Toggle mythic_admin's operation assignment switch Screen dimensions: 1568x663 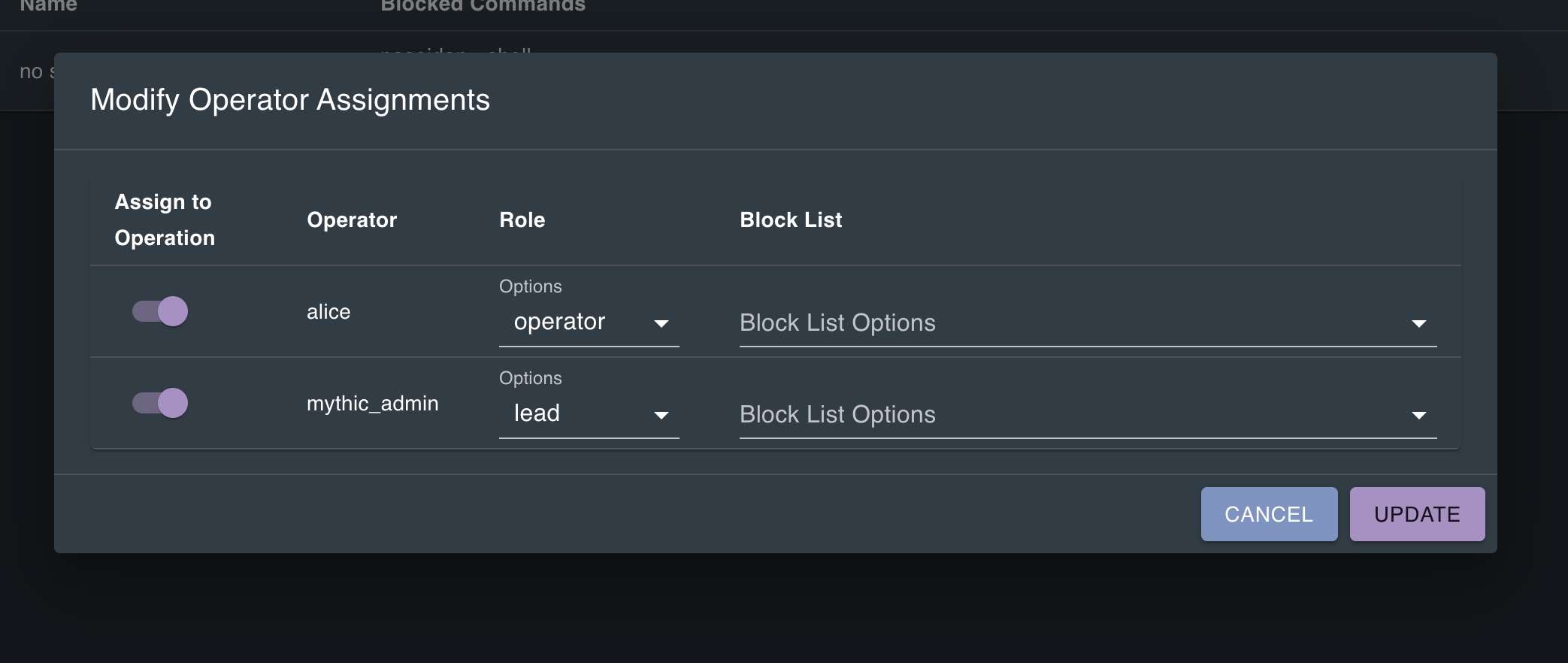(x=160, y=403)
